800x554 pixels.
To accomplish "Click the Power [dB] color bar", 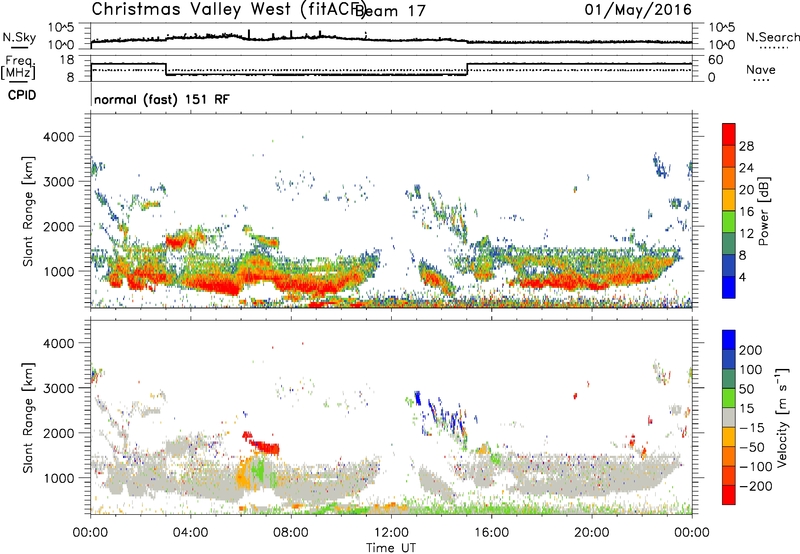I will pyautogui.click(x=729, y=210).
